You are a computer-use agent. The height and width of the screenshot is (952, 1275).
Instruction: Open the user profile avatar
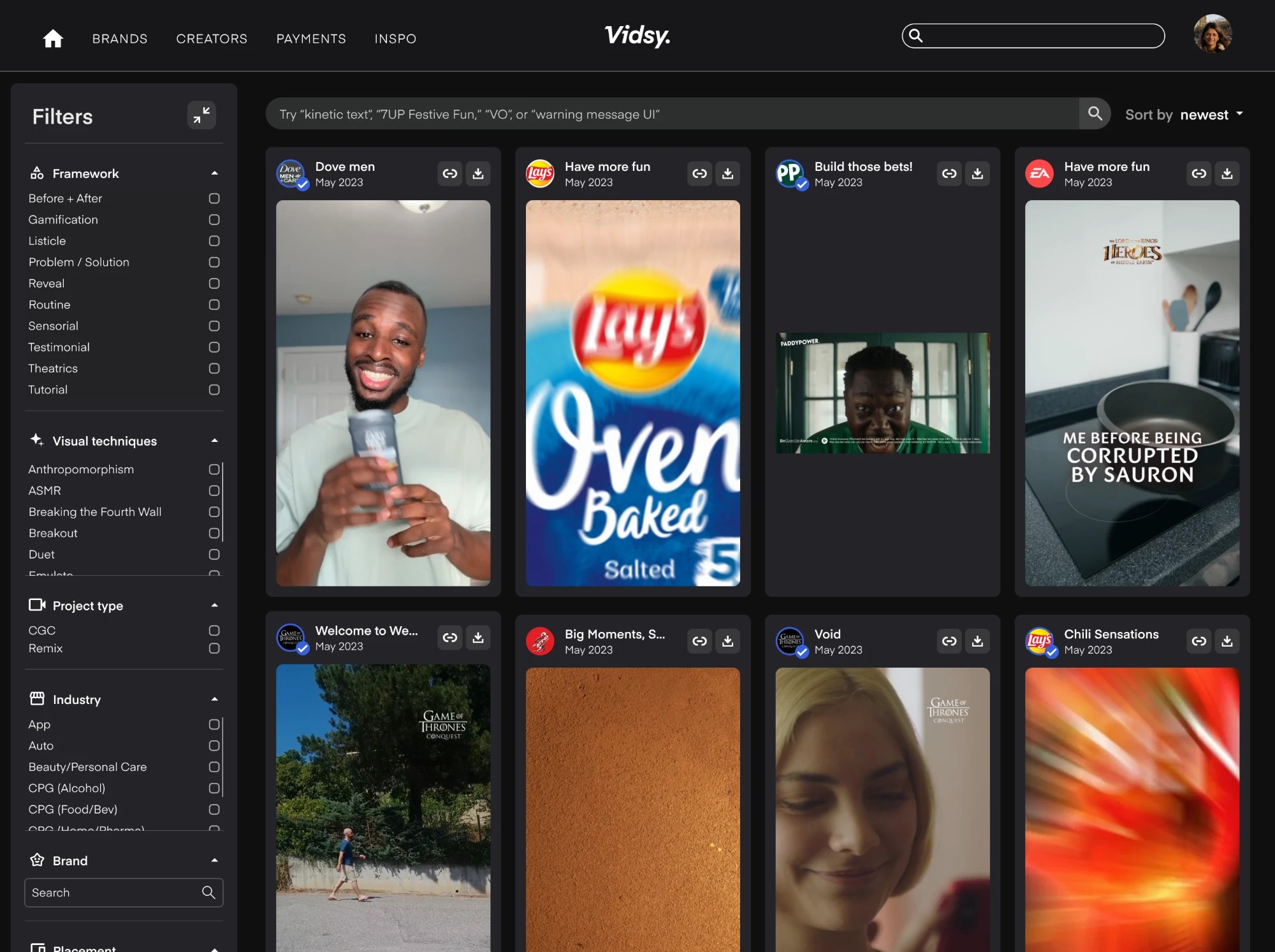1213,34
